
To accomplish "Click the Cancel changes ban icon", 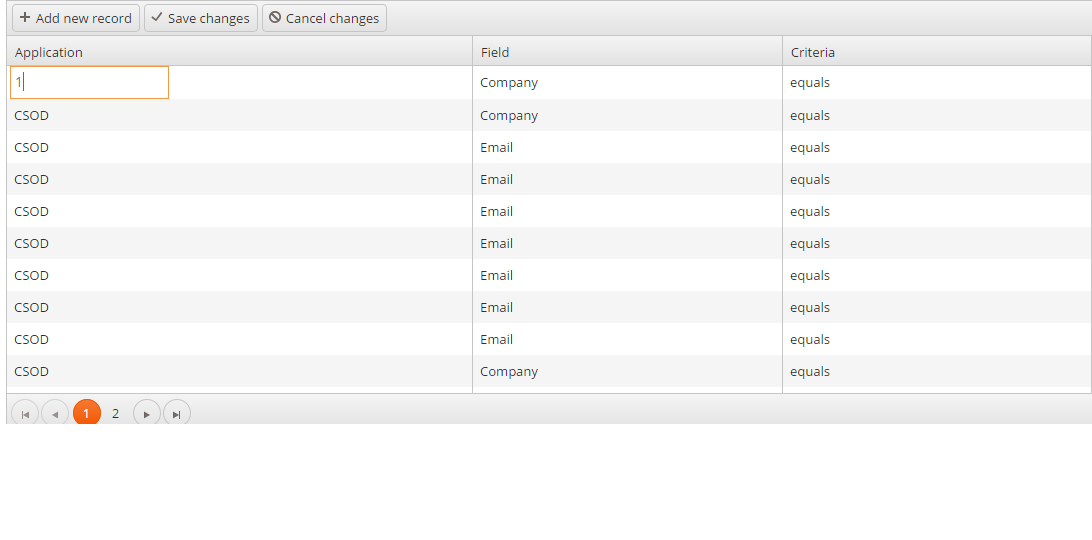I will coord(275,18).
